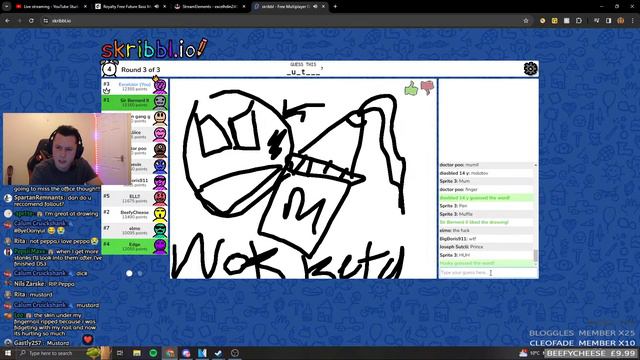Click the purple Edge avatar
This screenshot has height=360, width=640.
(160, 246)
